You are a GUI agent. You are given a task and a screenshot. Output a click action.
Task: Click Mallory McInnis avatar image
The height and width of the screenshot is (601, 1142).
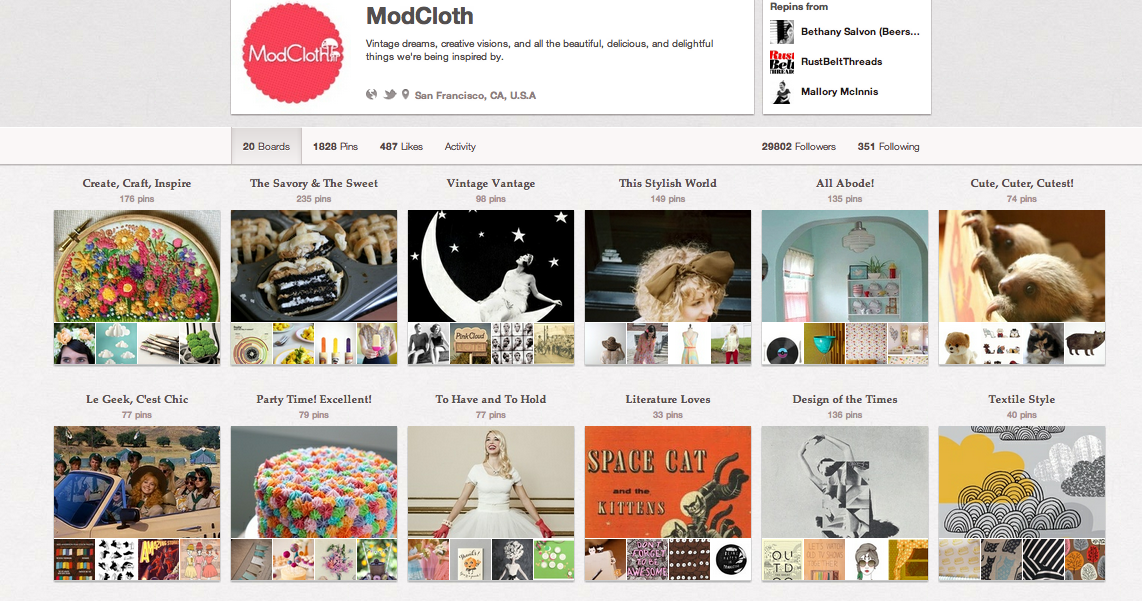(781, 92)
